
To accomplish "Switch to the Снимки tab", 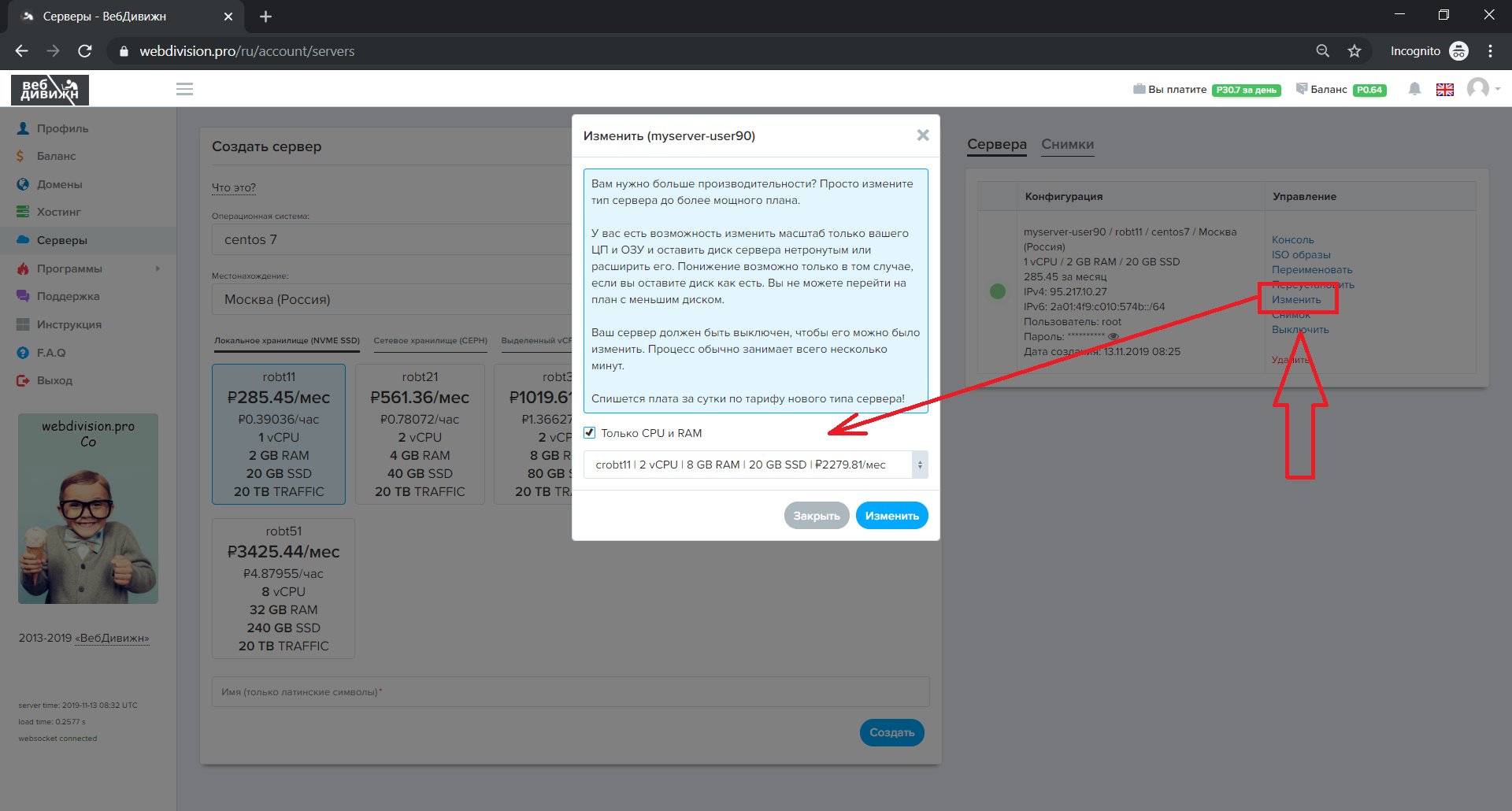I will click(x=1067, y=144).
